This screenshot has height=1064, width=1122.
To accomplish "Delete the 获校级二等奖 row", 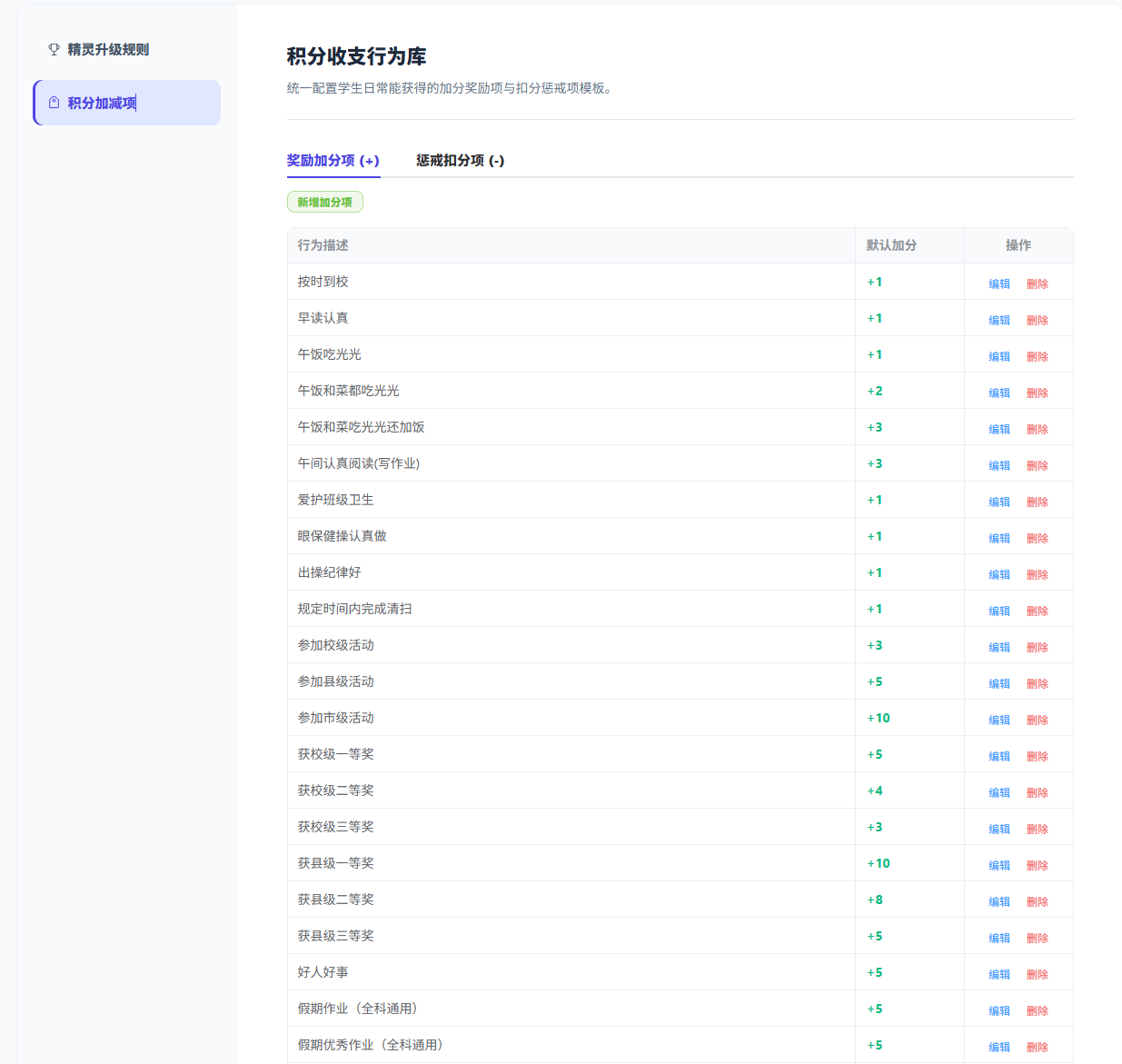I will pyautogui.click(x=1038, y=792).
